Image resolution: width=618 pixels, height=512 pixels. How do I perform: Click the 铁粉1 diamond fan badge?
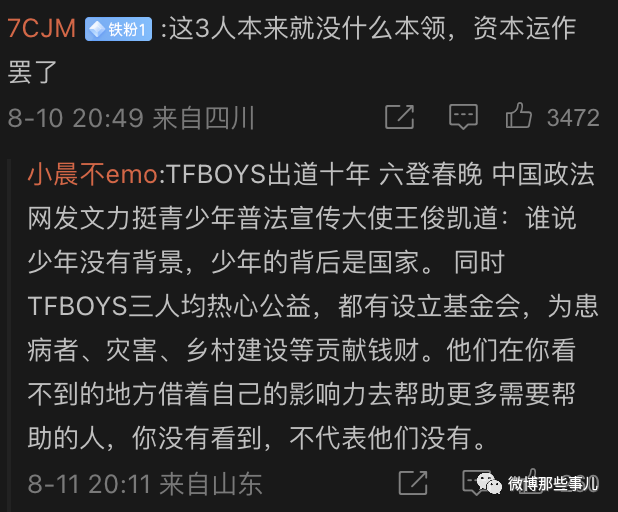(x=118, y=29)
